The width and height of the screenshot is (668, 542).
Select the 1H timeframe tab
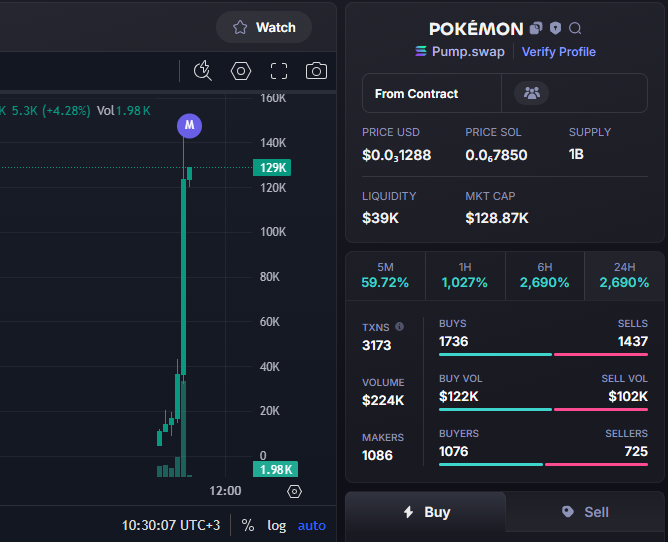[465, 275]
